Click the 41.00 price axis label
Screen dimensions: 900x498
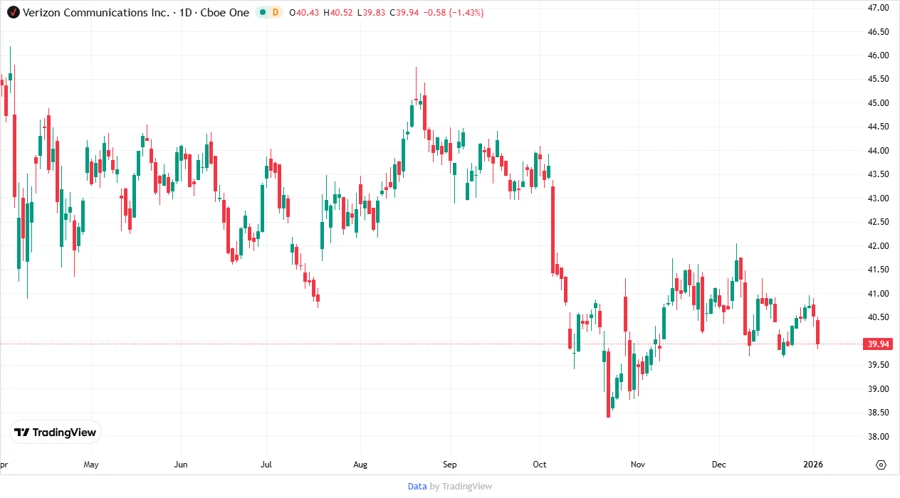[x=878, y=293]
